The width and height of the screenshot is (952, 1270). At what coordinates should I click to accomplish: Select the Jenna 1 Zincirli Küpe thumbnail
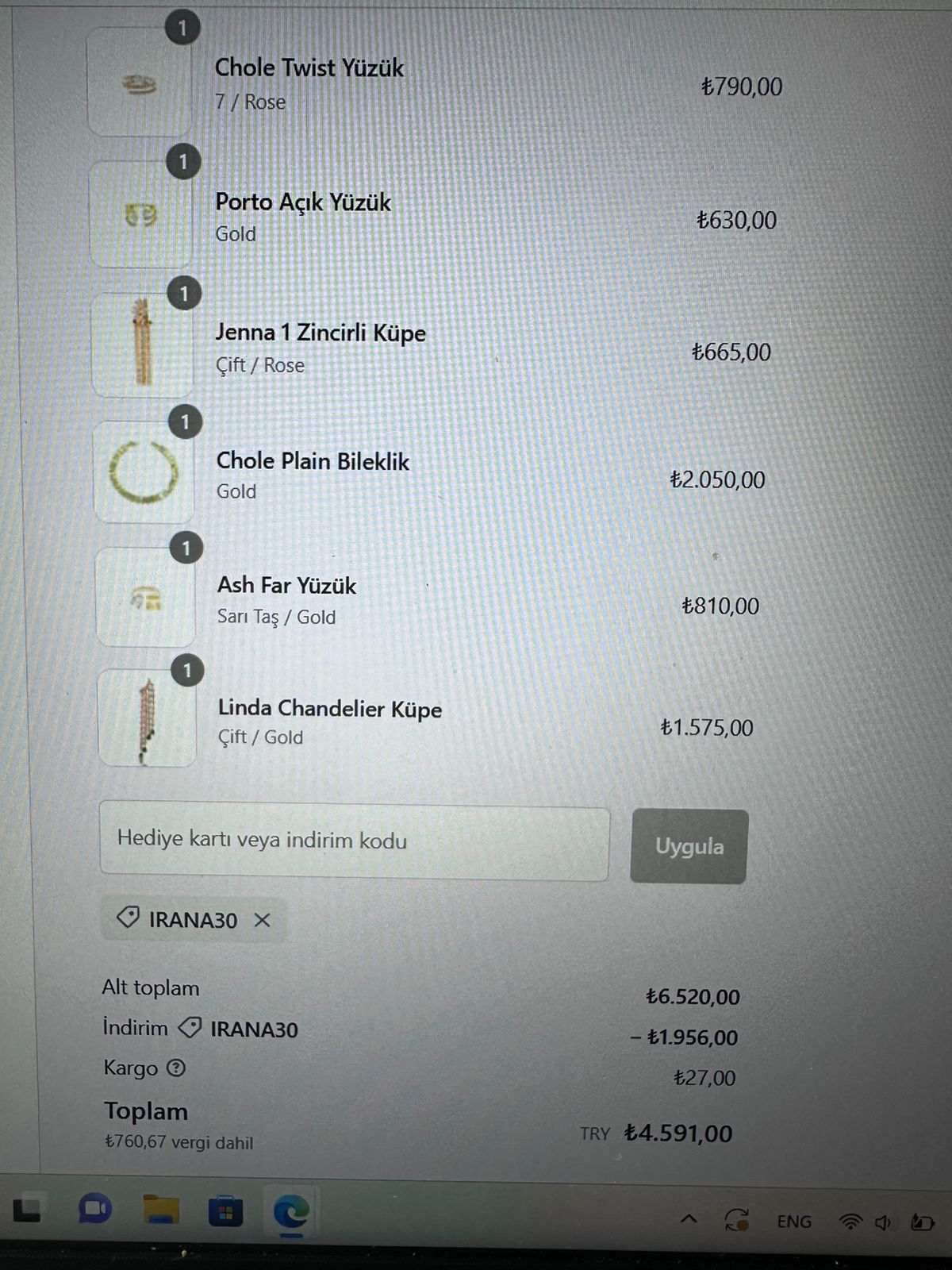pyautogui.click(x=143, y=345)
